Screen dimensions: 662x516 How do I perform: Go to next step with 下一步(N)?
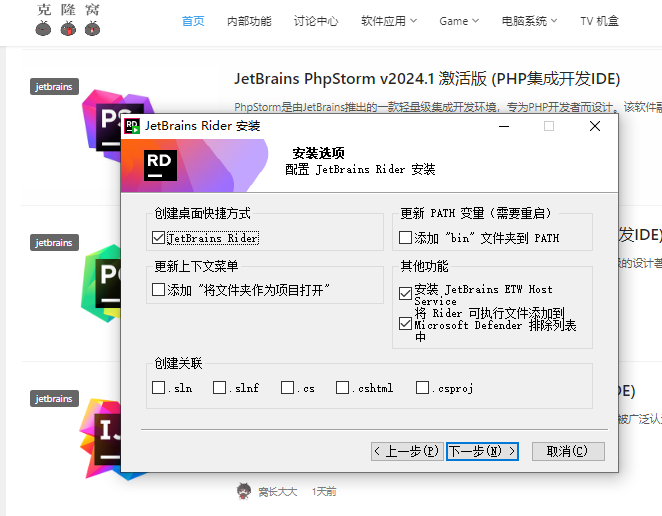[x=482, y=451]
